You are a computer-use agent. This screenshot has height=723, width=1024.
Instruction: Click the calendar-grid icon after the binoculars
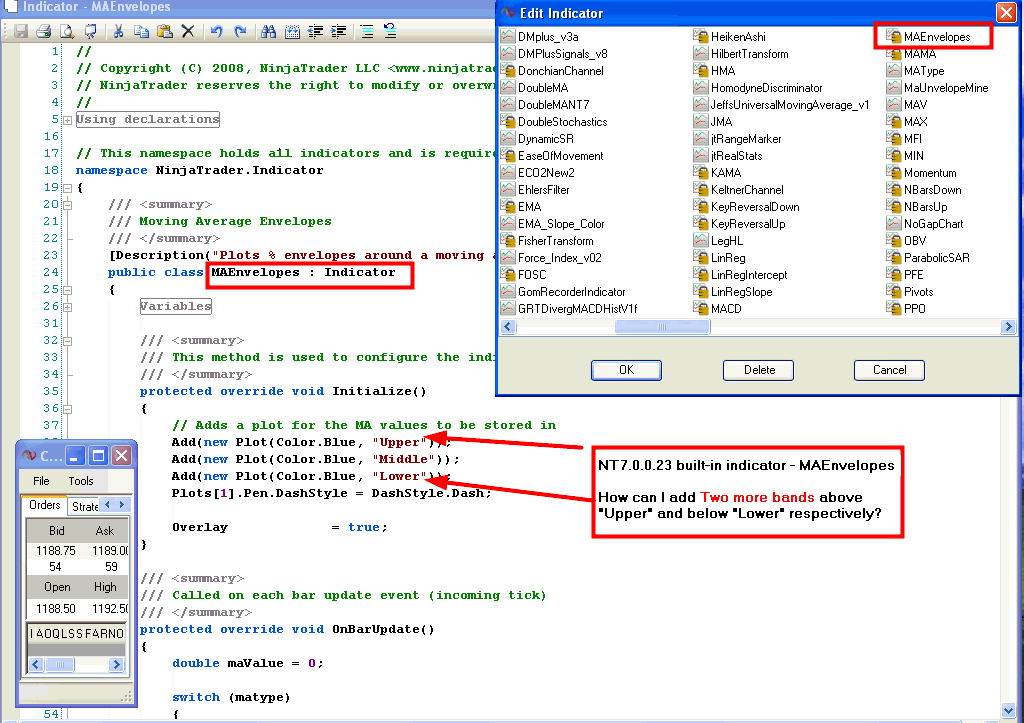292,31
